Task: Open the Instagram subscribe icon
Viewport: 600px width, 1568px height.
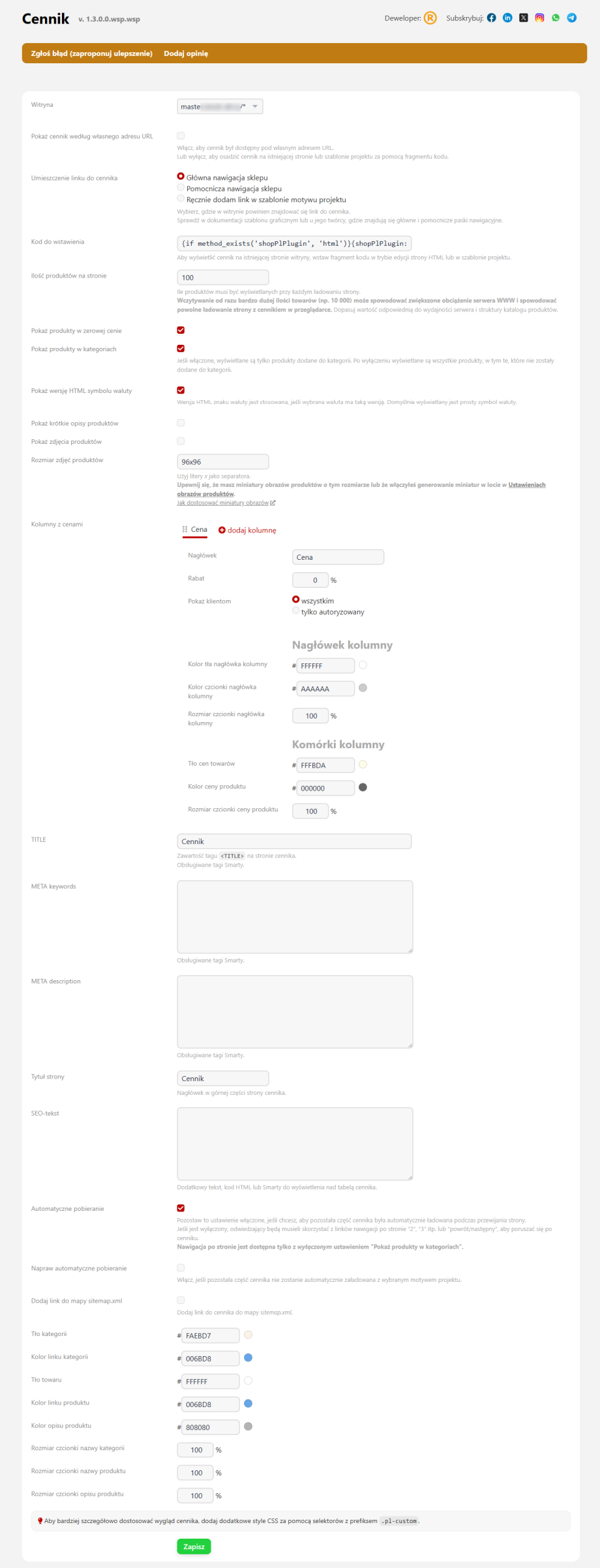Action: [539, 18]
